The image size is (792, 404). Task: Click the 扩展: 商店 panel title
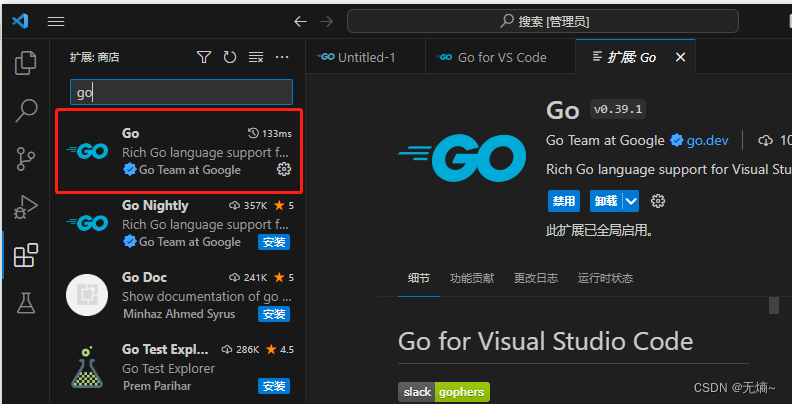pos(94,57)
